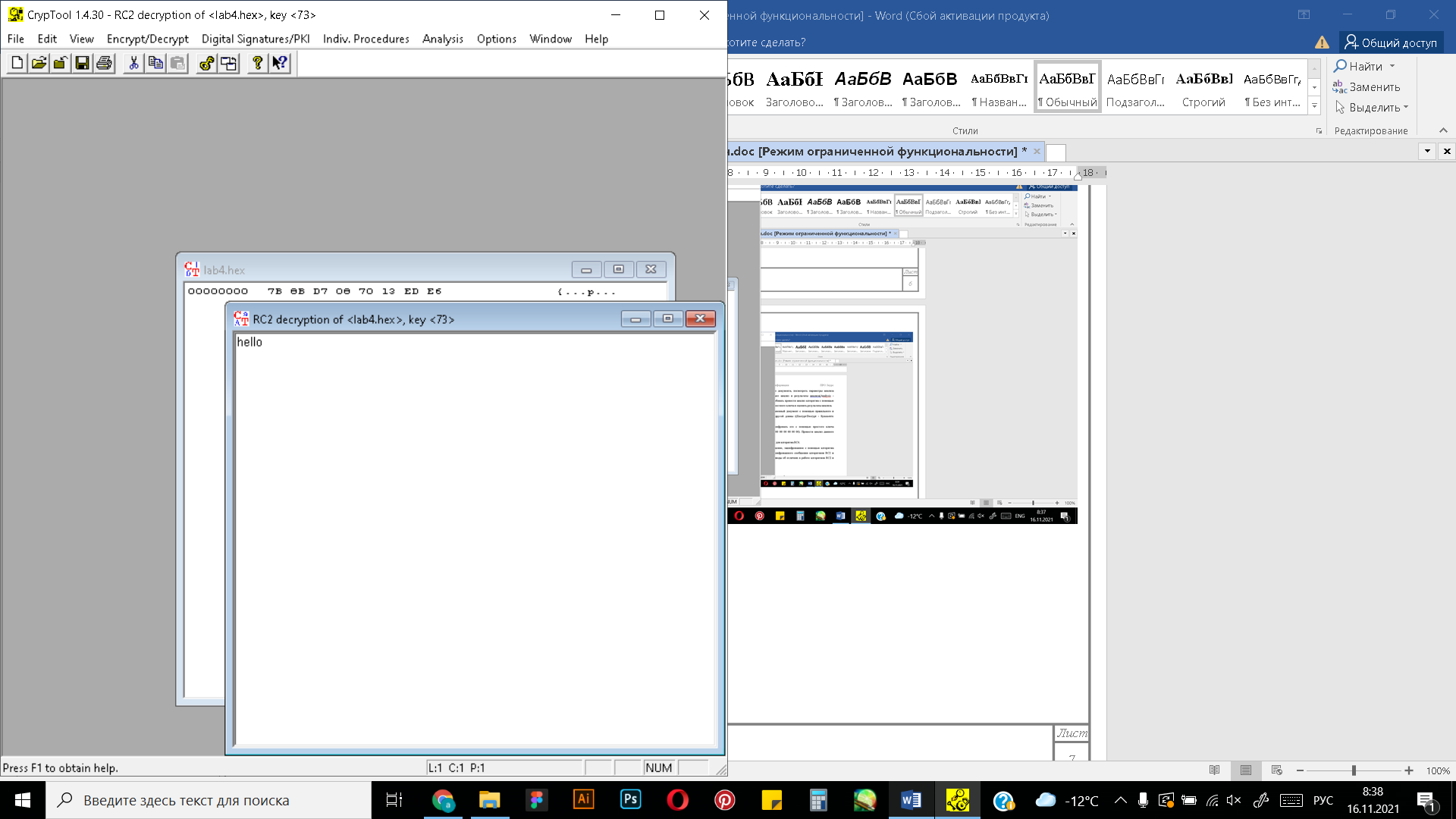Select the Обычный style in Word gallery

click(x=1068, y=87)
